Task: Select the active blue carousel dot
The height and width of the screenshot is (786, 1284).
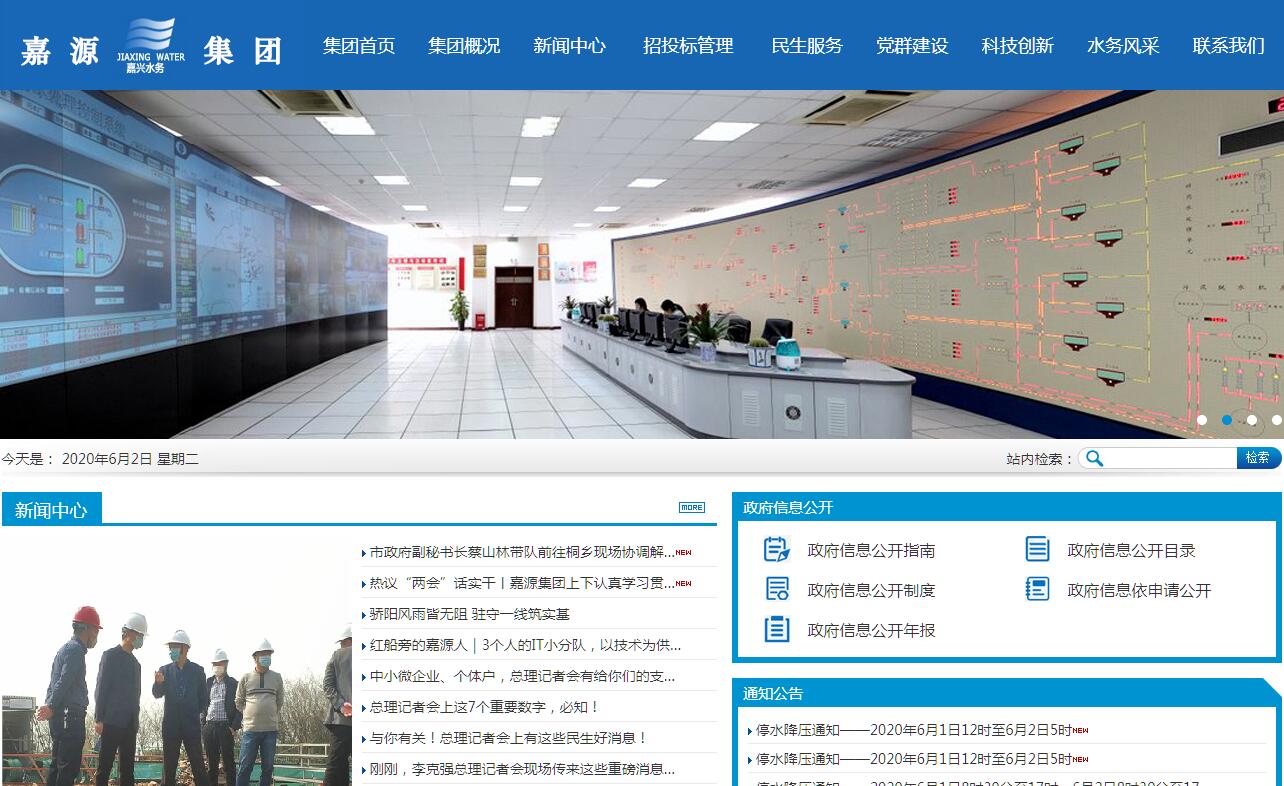Action: 1227,420
